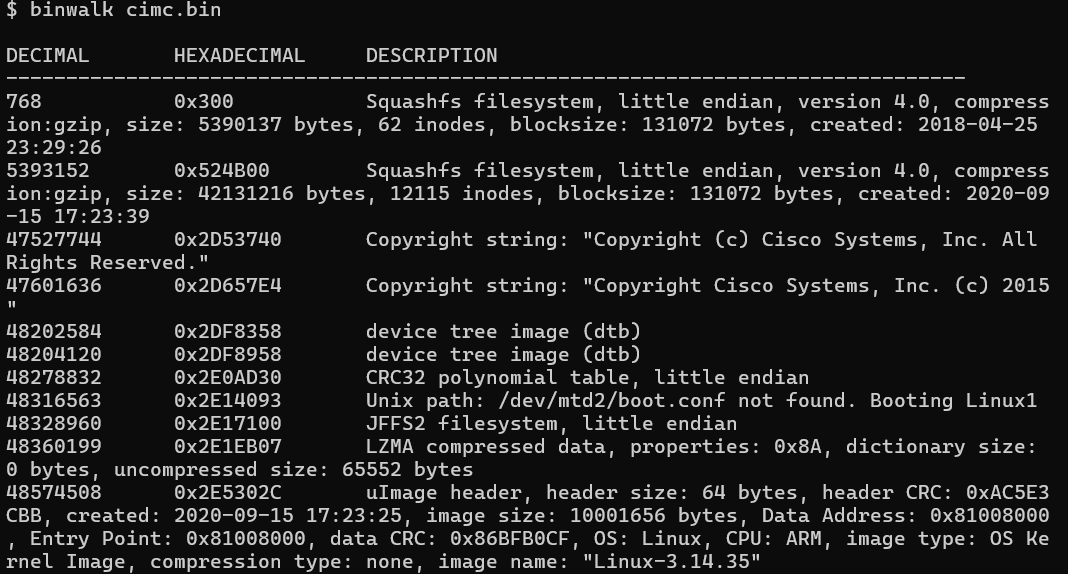Screen dimensions: 1068x574
Task: Click 'JFFS2 filesystem, little endian' description
Action: (551, 424)
